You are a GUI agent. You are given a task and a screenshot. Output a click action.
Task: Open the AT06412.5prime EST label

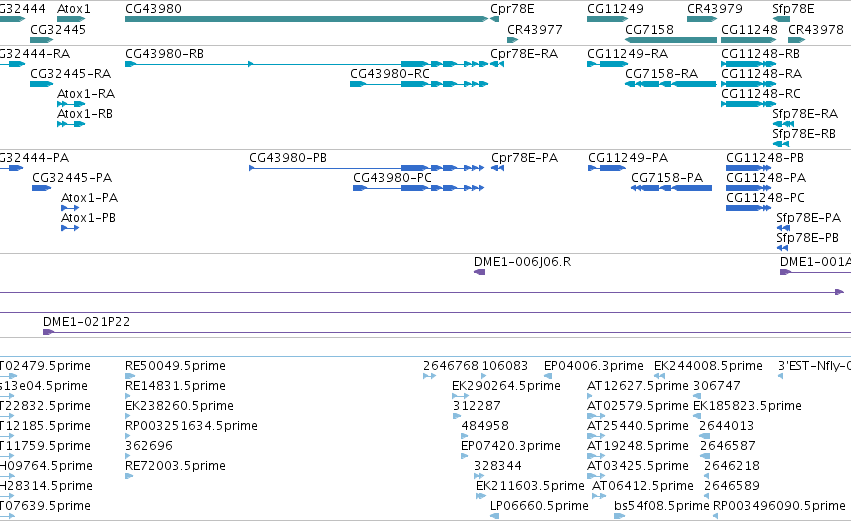click(643, 486)
